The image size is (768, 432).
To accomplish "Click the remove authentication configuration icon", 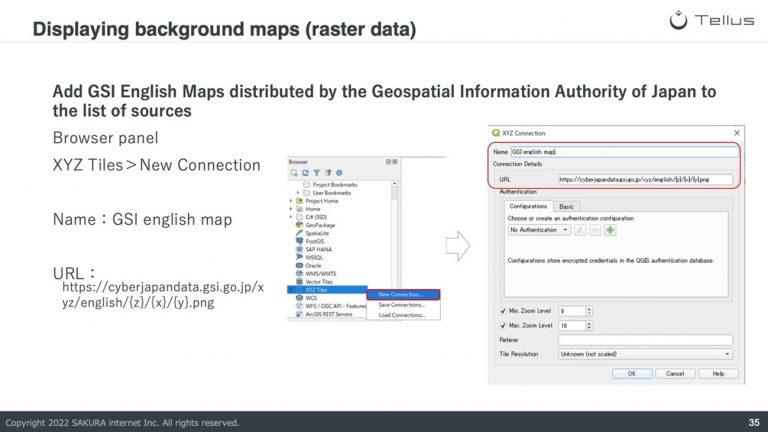I will (595, 230).
